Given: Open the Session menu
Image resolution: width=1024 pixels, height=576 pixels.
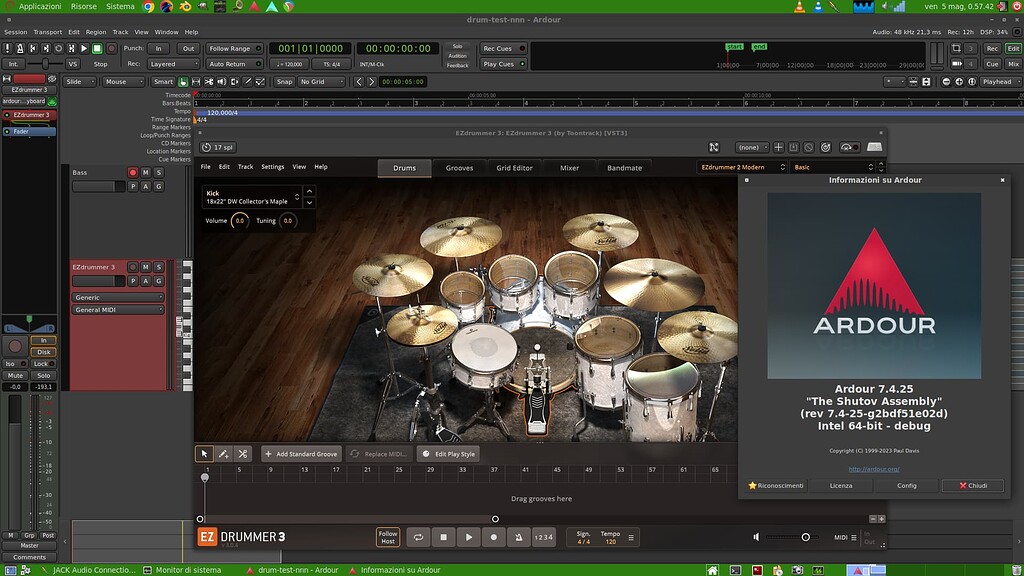Looking at the screenshot, I should point(16,32).
